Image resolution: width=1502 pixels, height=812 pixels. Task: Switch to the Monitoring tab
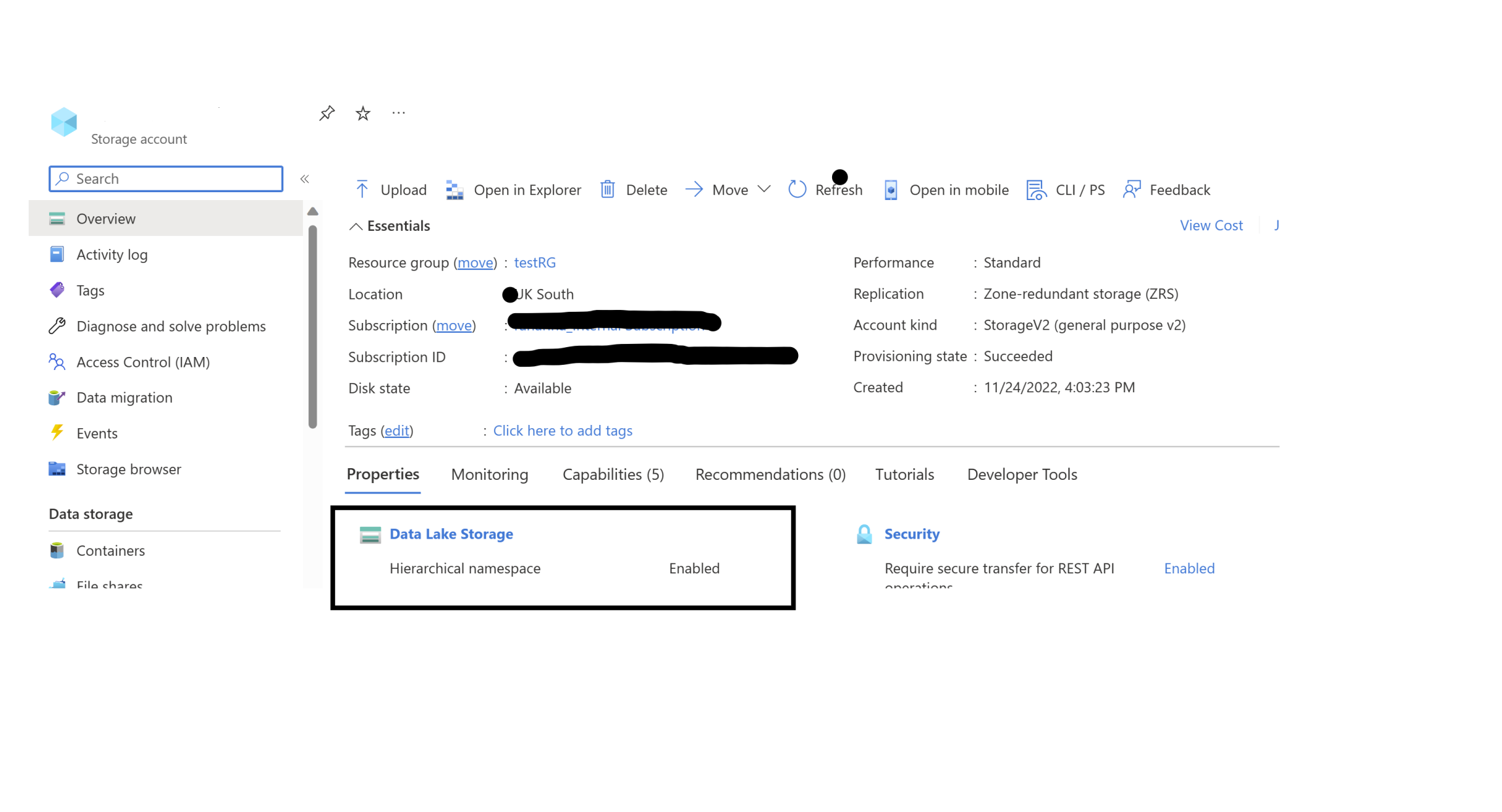coord(489,475)
